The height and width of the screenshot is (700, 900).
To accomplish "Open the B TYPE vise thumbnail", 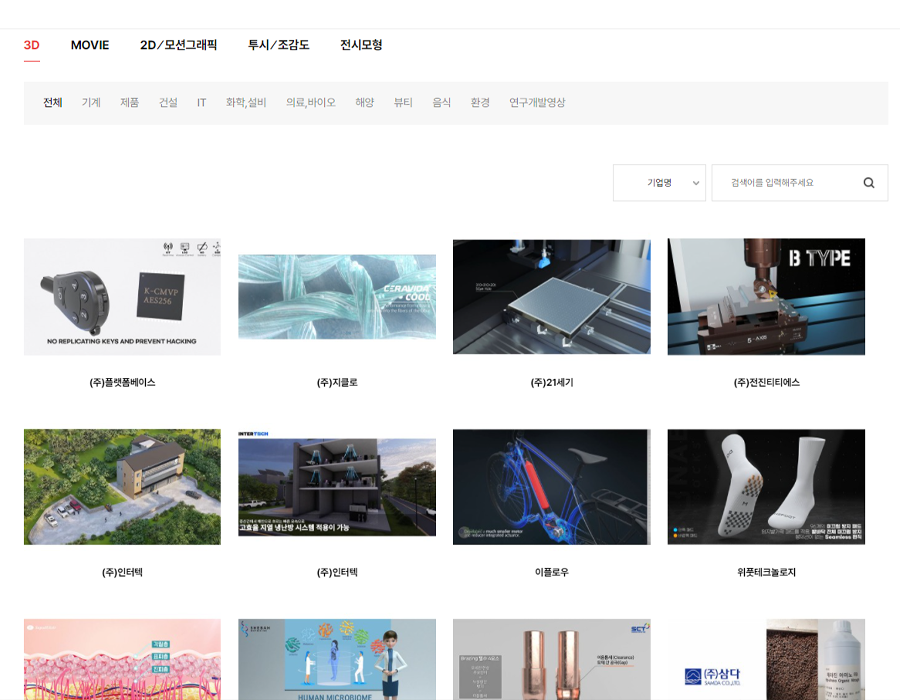I will coord(766,297).
